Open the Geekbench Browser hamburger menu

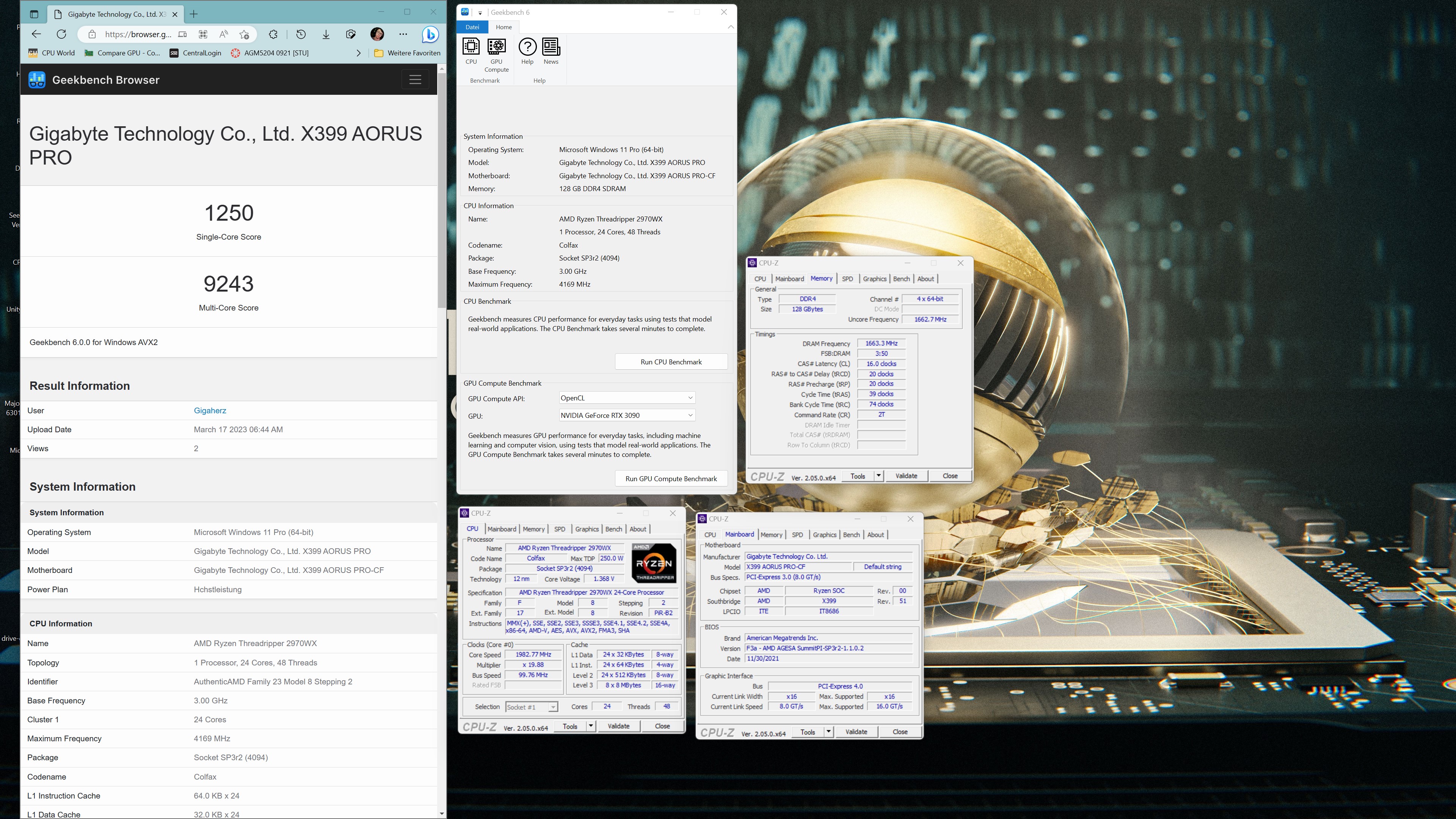pyautogui.click(x=416, y=80)
